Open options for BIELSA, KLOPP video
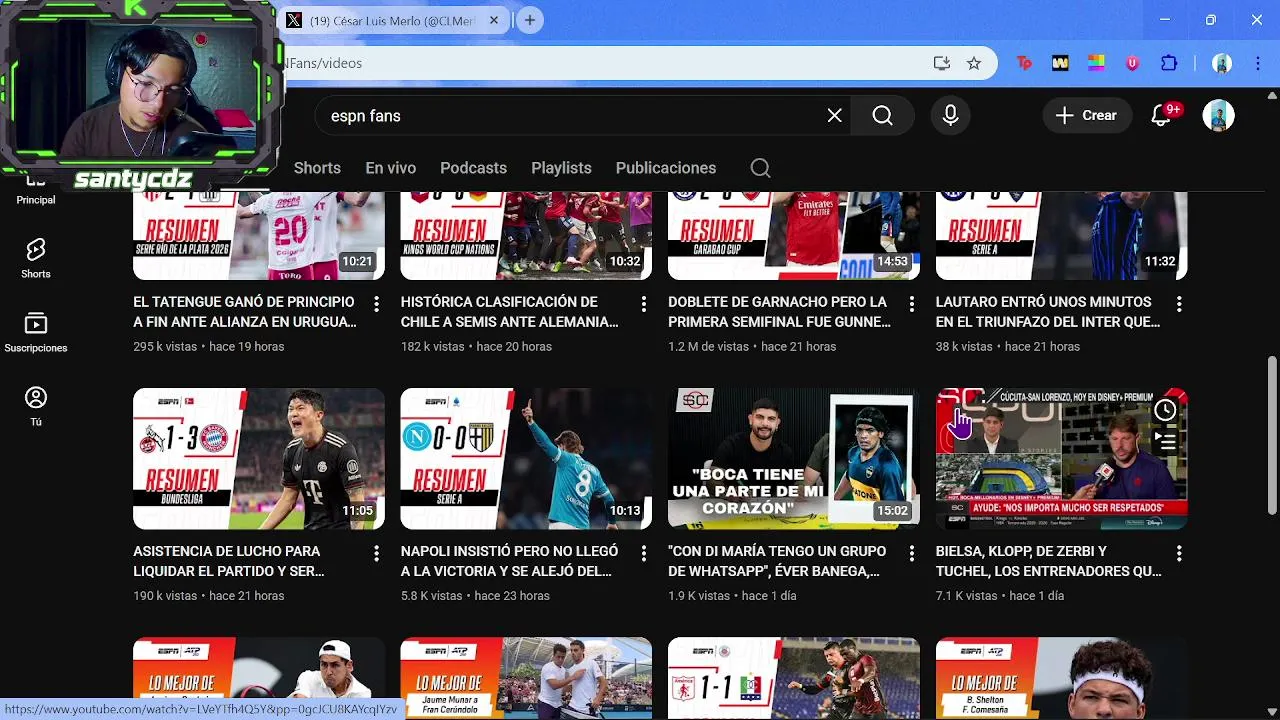Screen dimensions: 1280x720 click(1179, 553)
